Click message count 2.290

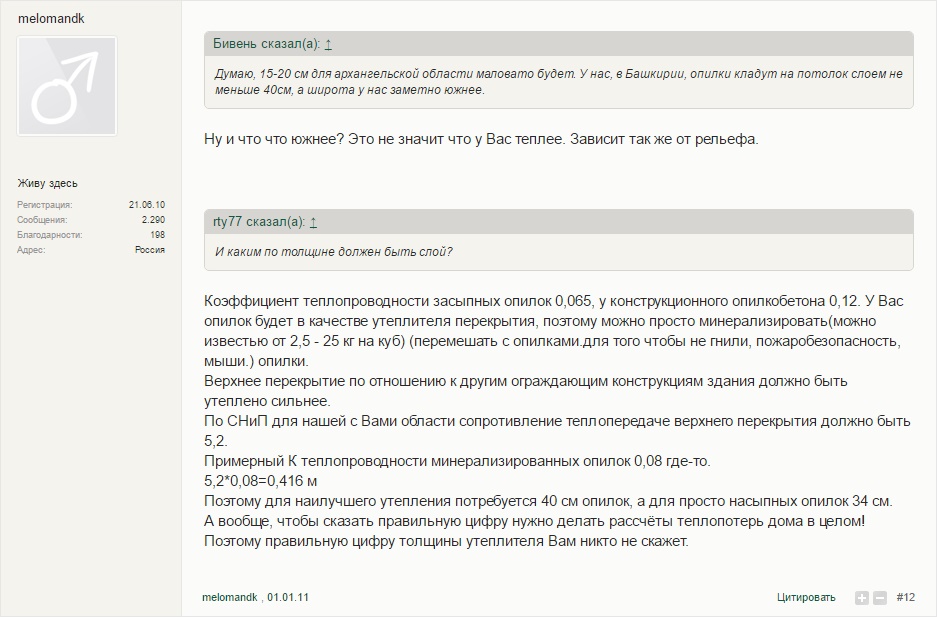(153, 220)
